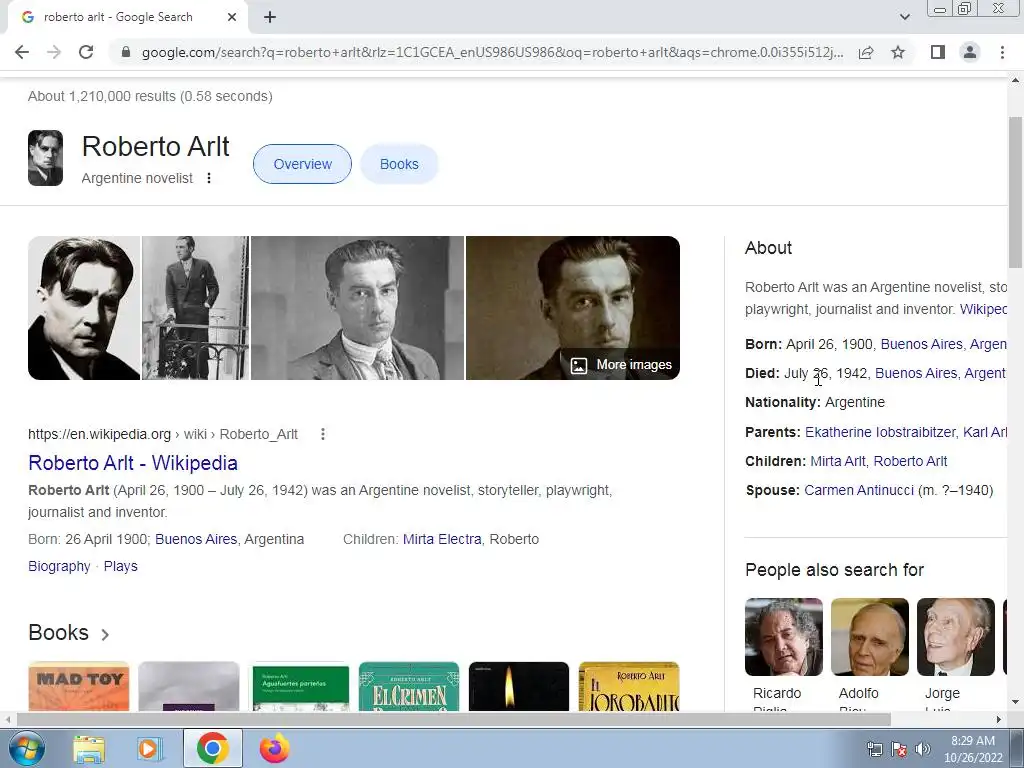Open the three-dot menu beside 'Argentine novelist'
1024x768 pixels.
coord(209,178)
